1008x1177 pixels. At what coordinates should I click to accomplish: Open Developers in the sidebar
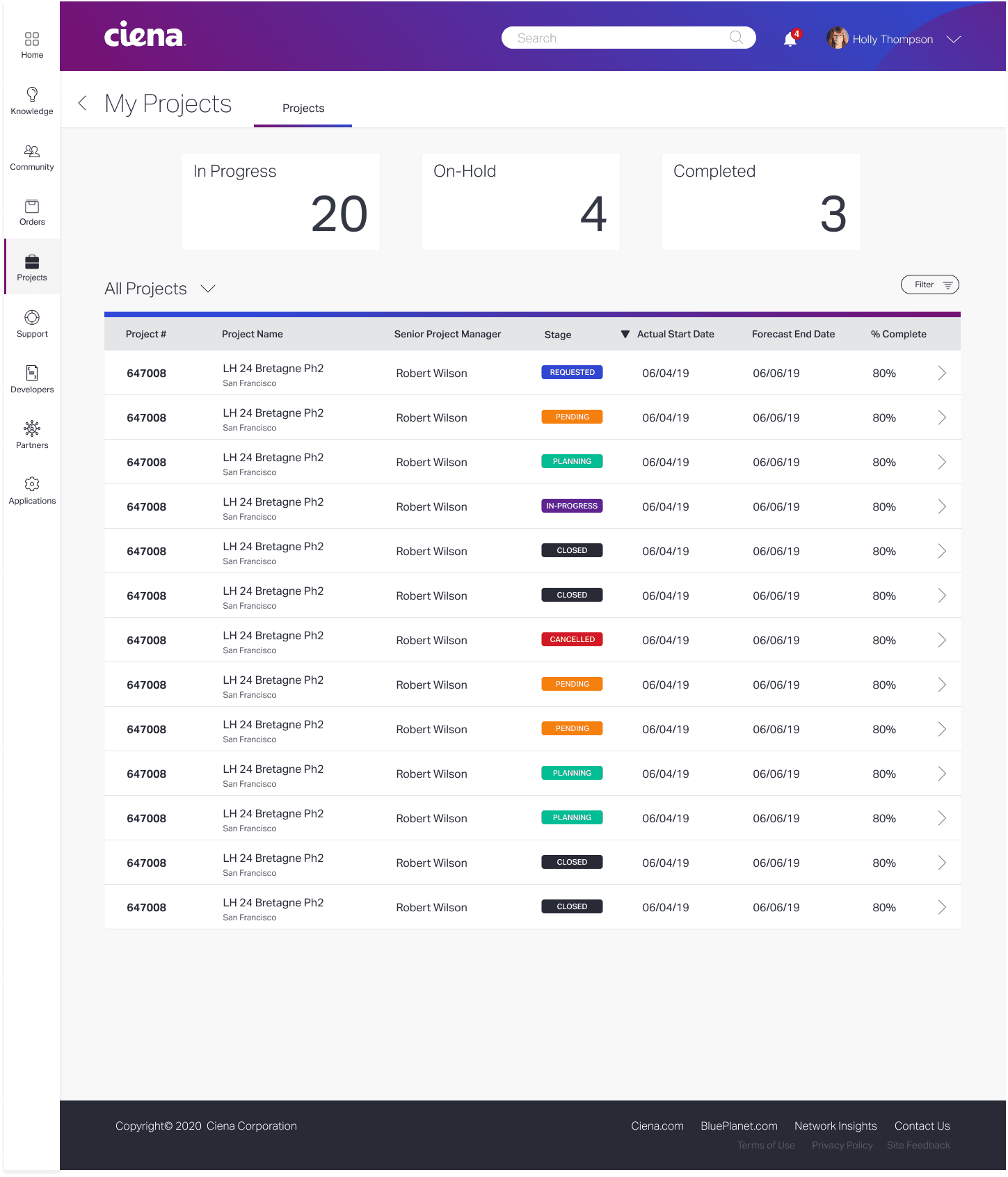[32, 380]
